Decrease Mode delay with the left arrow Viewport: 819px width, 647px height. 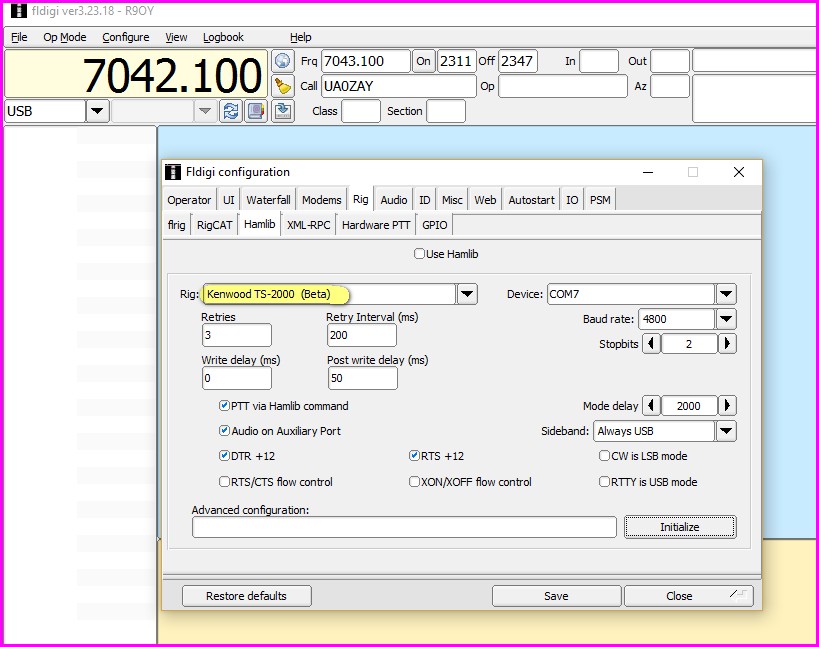pyautogui.click(x=651, y=406)
